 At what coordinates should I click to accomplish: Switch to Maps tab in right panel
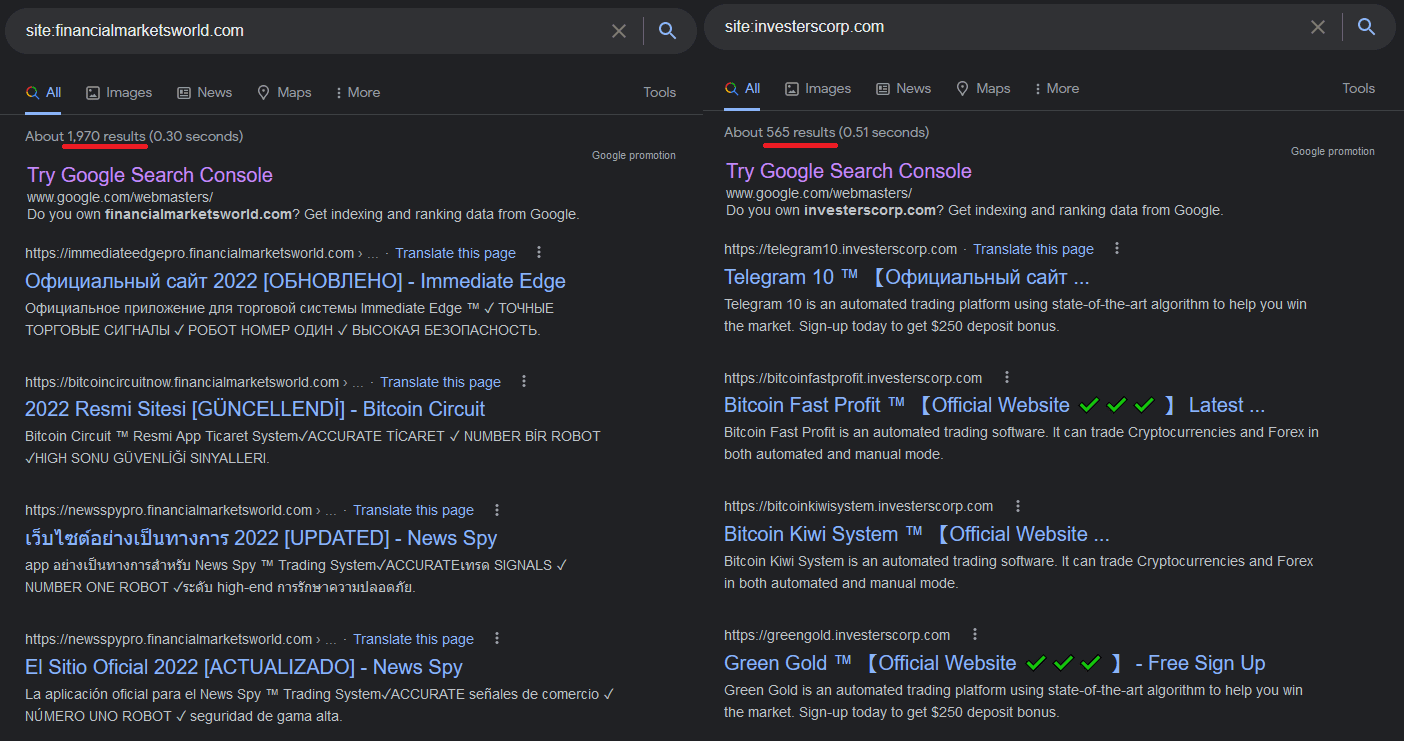983,88
